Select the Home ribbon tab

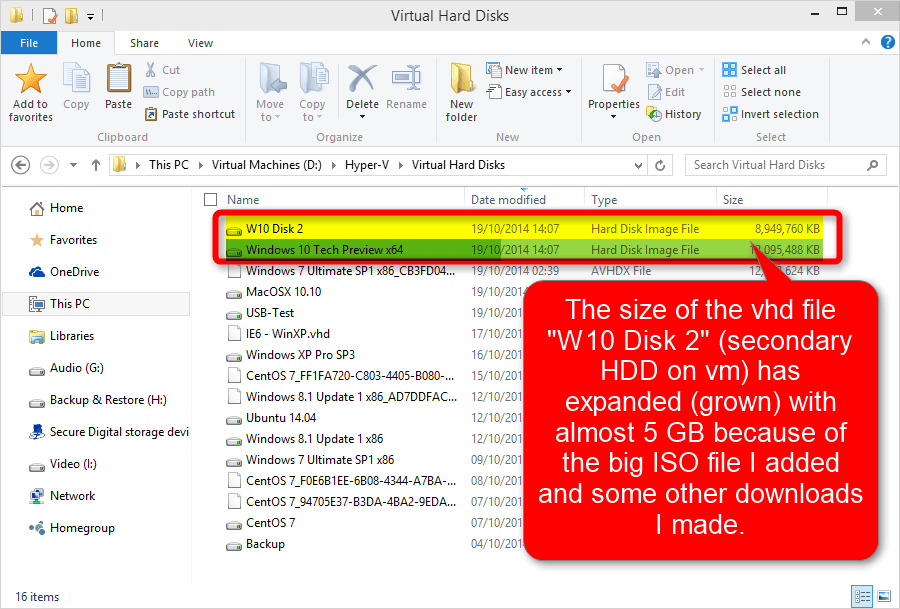86,43
